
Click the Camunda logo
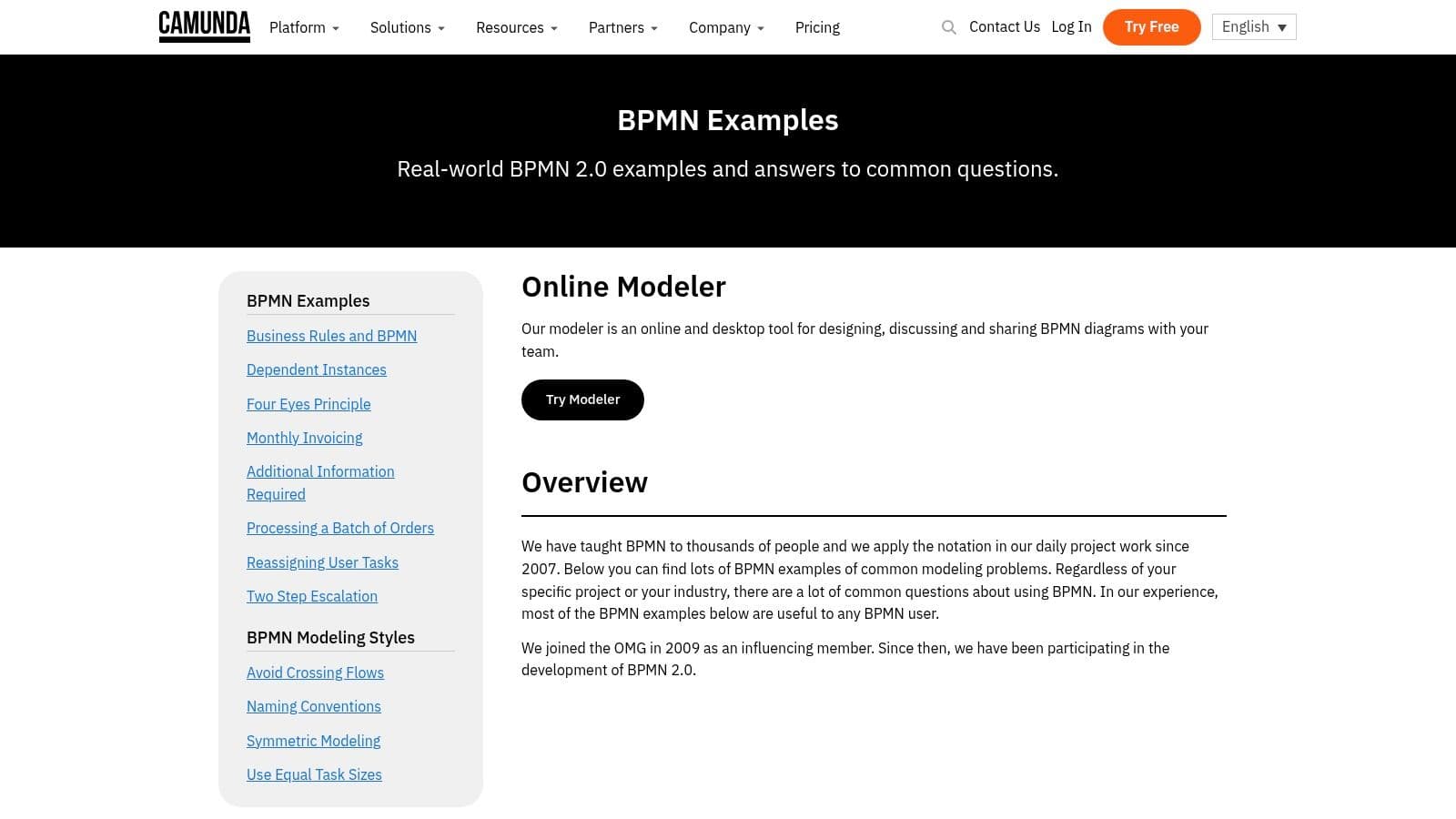(x=204, y=26)
